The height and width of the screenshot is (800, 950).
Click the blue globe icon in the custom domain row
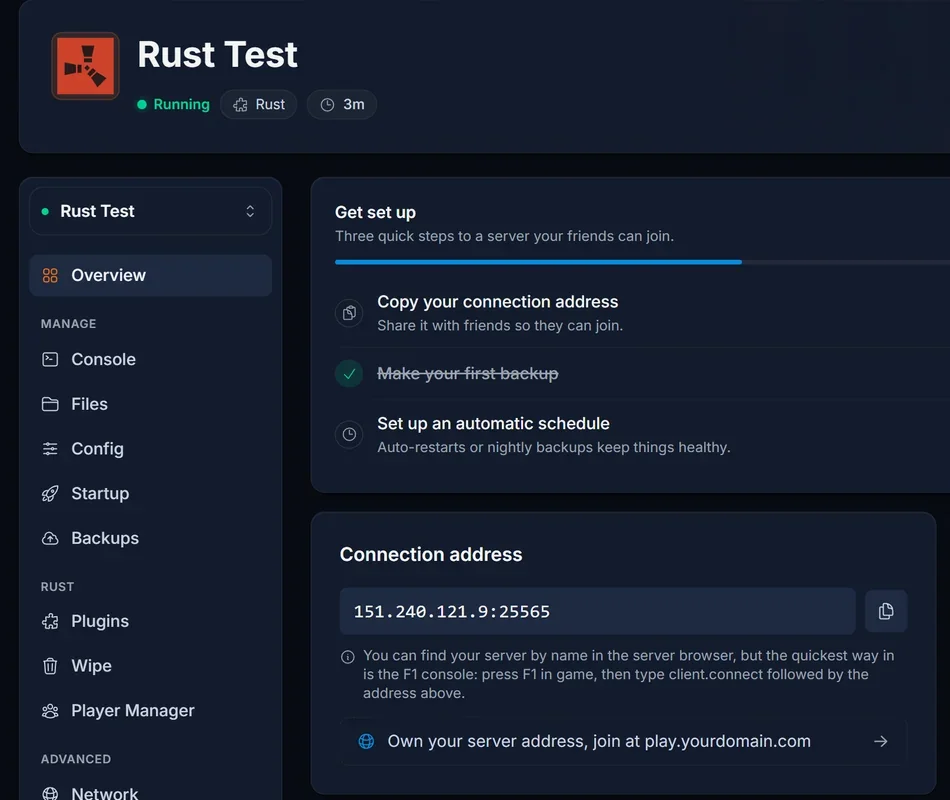tap(367, 741)
